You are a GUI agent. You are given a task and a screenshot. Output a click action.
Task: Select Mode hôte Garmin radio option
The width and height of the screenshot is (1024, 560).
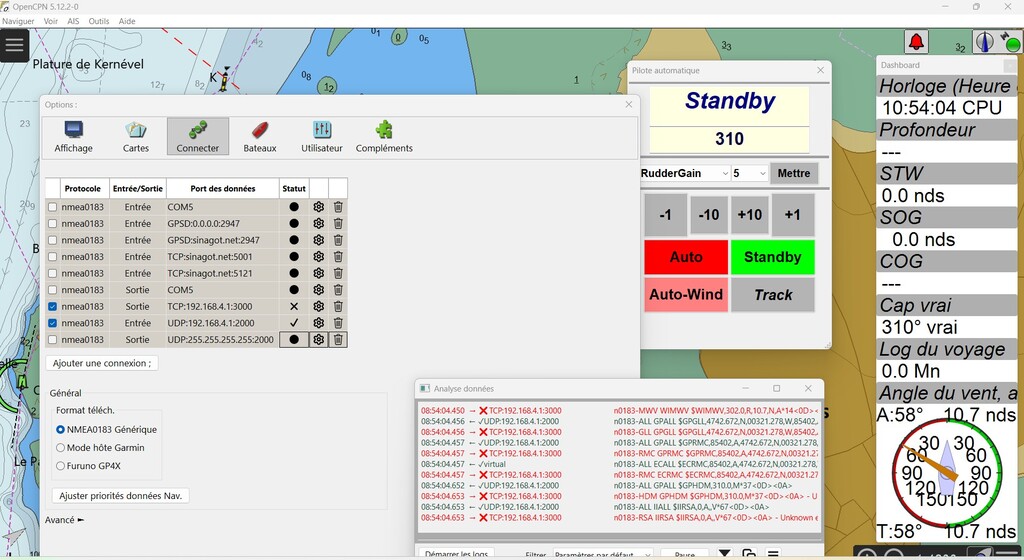click(x=62, y=448)
